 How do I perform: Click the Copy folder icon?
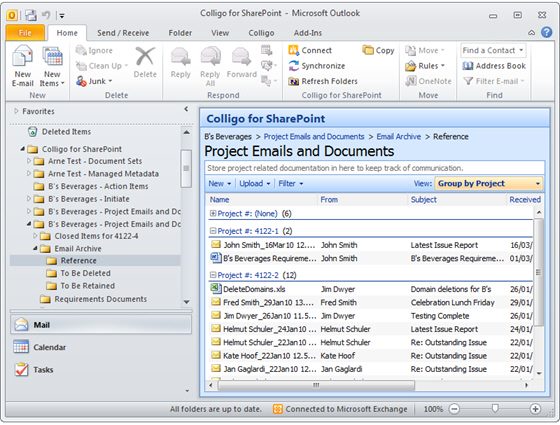pyautogui.click(x=368, y=50)
